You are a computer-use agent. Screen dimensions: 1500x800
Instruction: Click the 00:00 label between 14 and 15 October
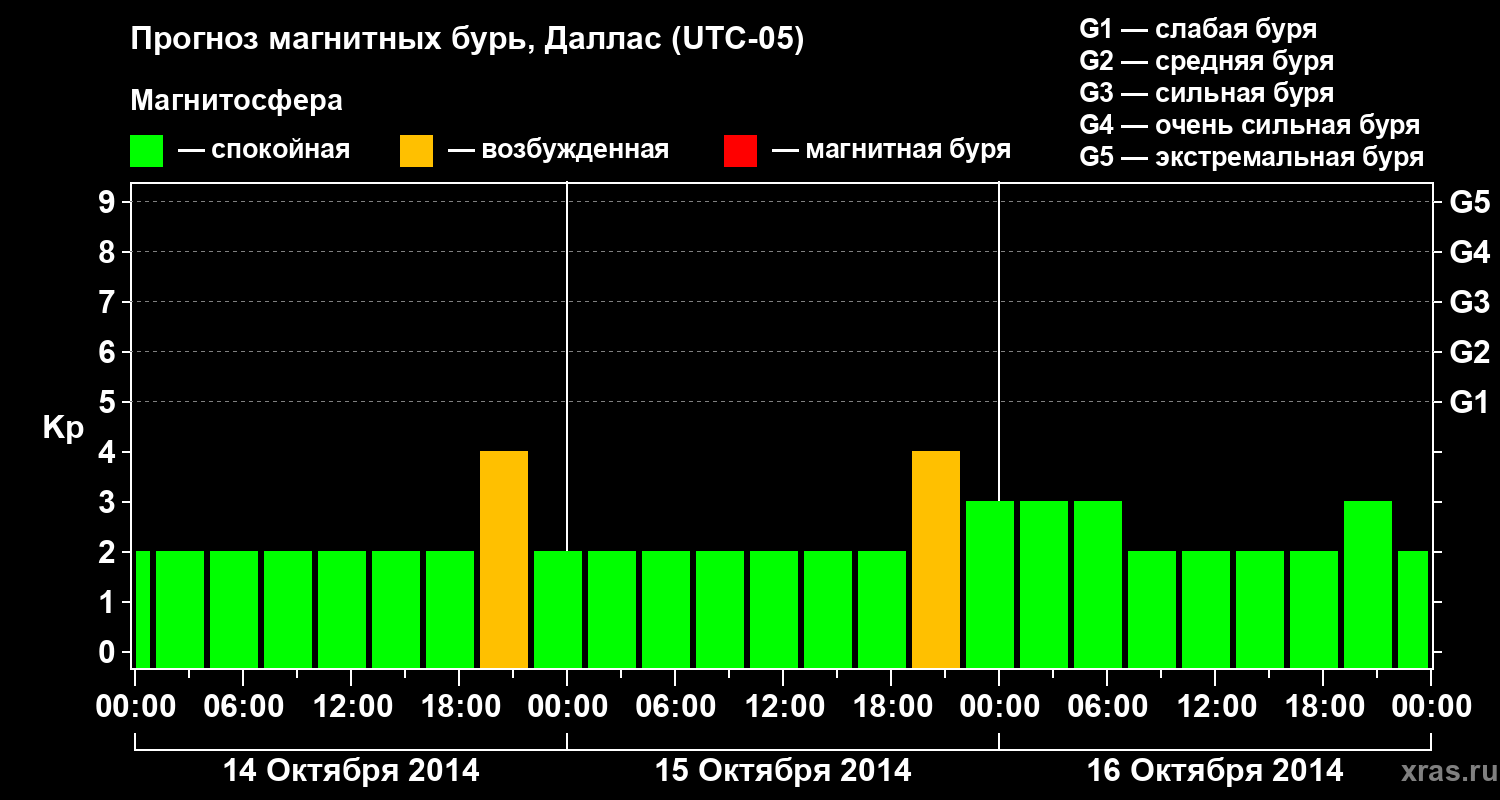(x=567, y=706)
